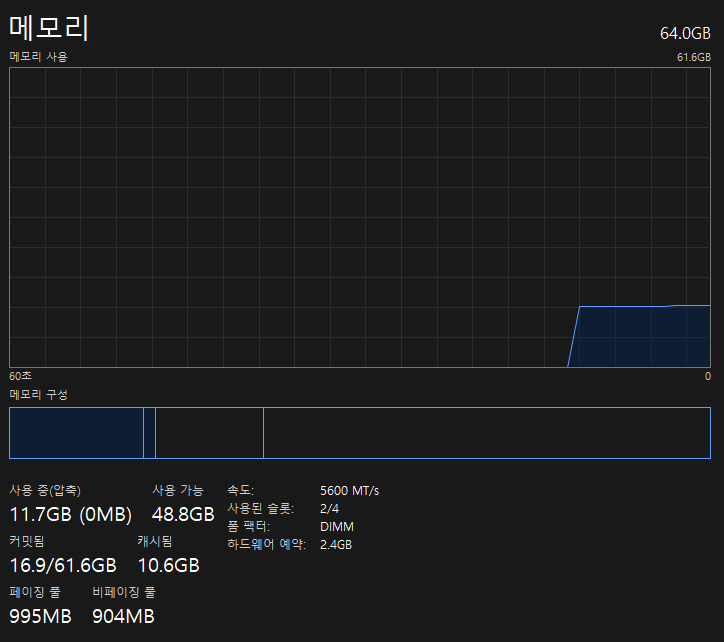
Task: Select the narrow modified segment in composition bar
Action: click(x=149, y=433)
